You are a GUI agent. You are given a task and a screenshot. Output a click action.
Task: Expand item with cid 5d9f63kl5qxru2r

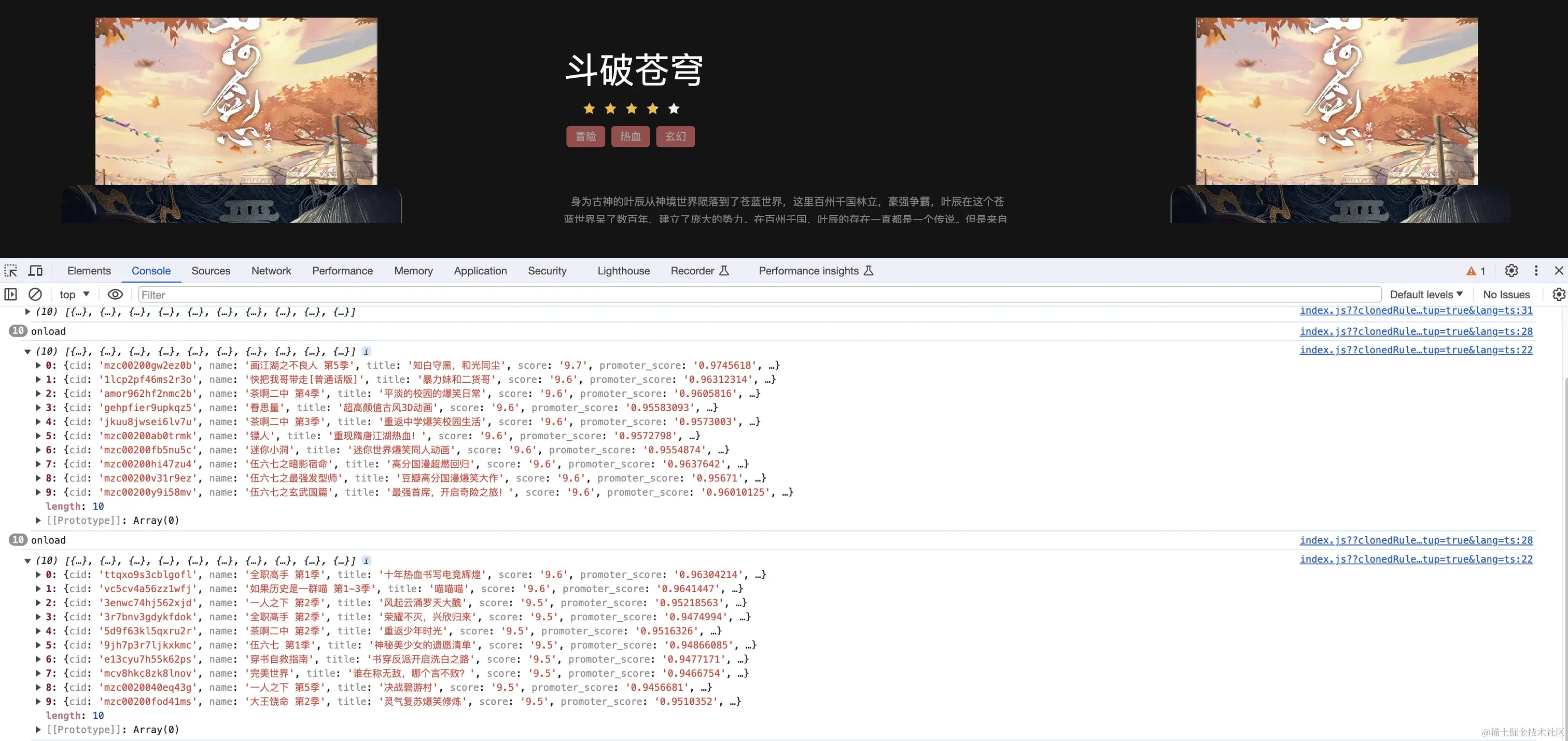38,632
